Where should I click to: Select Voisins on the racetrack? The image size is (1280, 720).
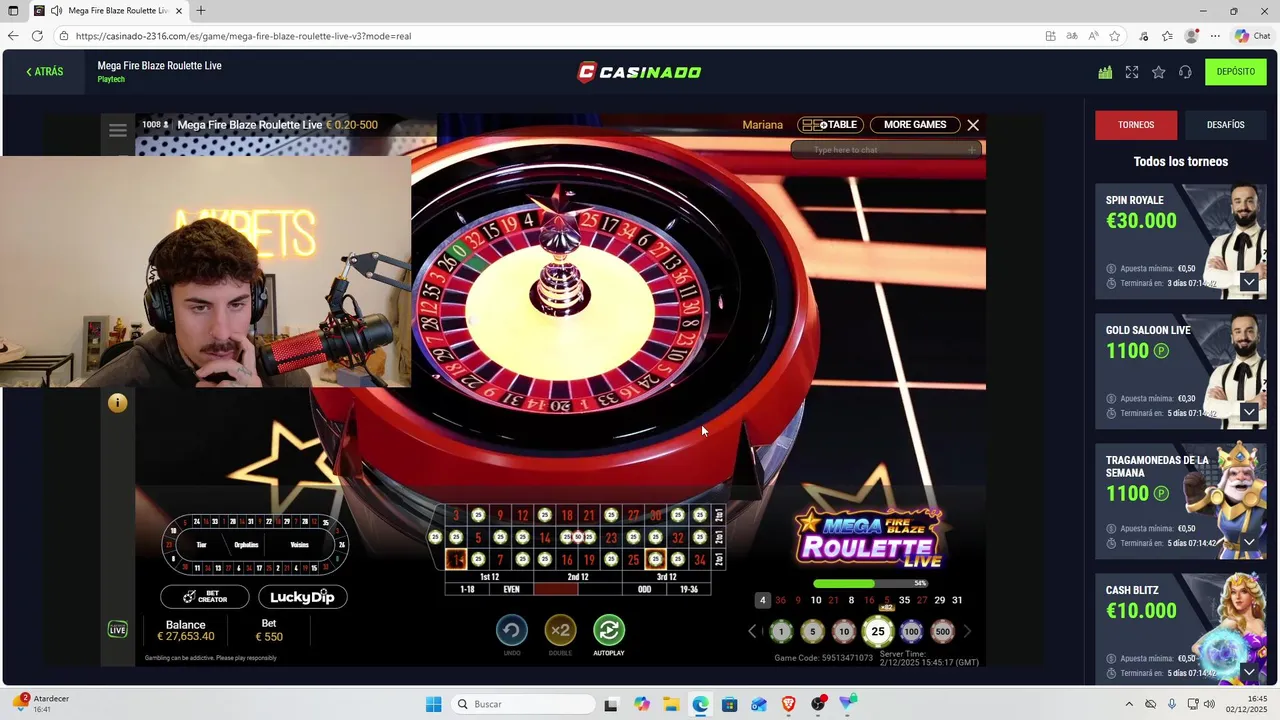click(x=299, y=545)
